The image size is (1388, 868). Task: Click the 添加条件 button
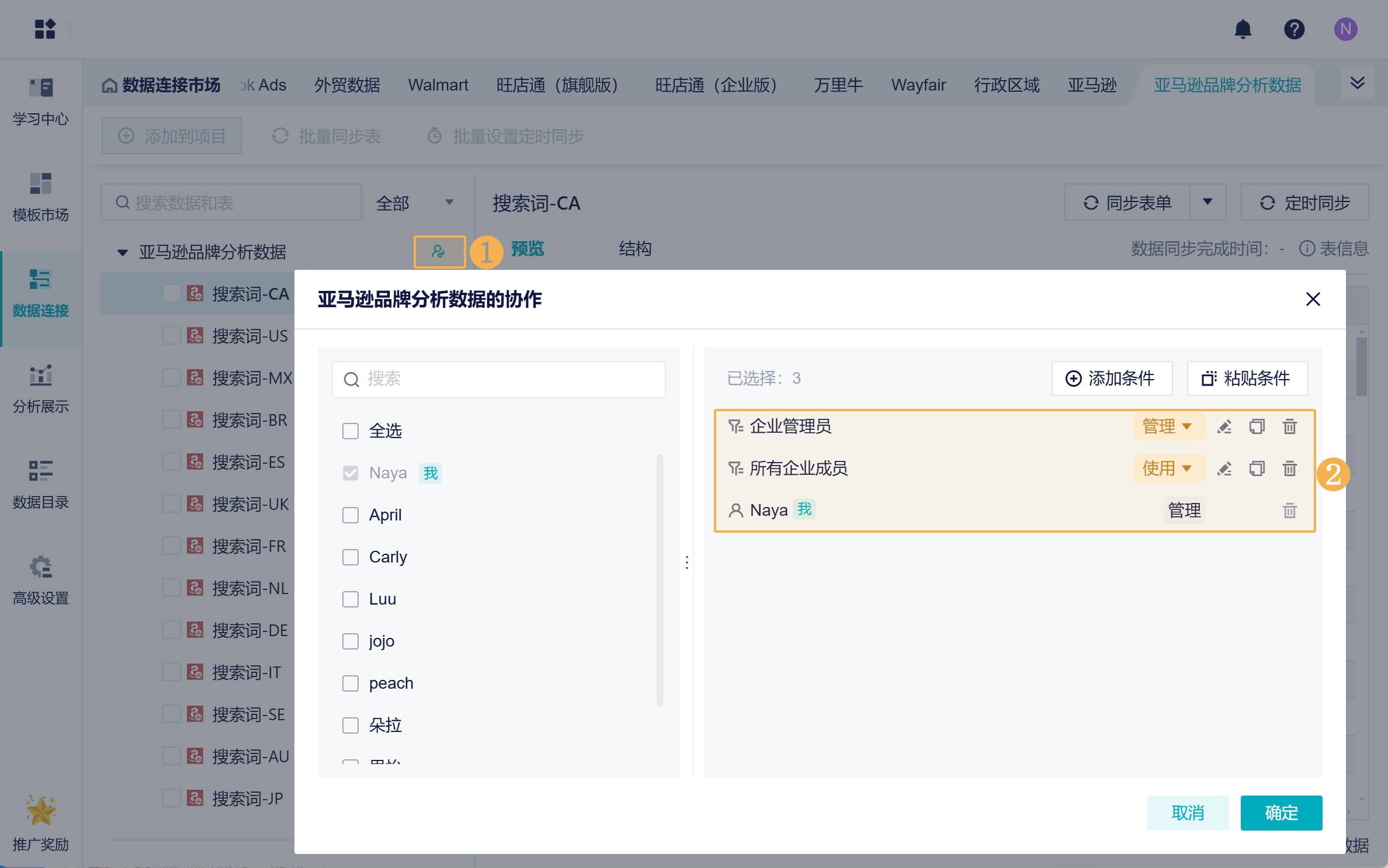tap(1111, 379)
